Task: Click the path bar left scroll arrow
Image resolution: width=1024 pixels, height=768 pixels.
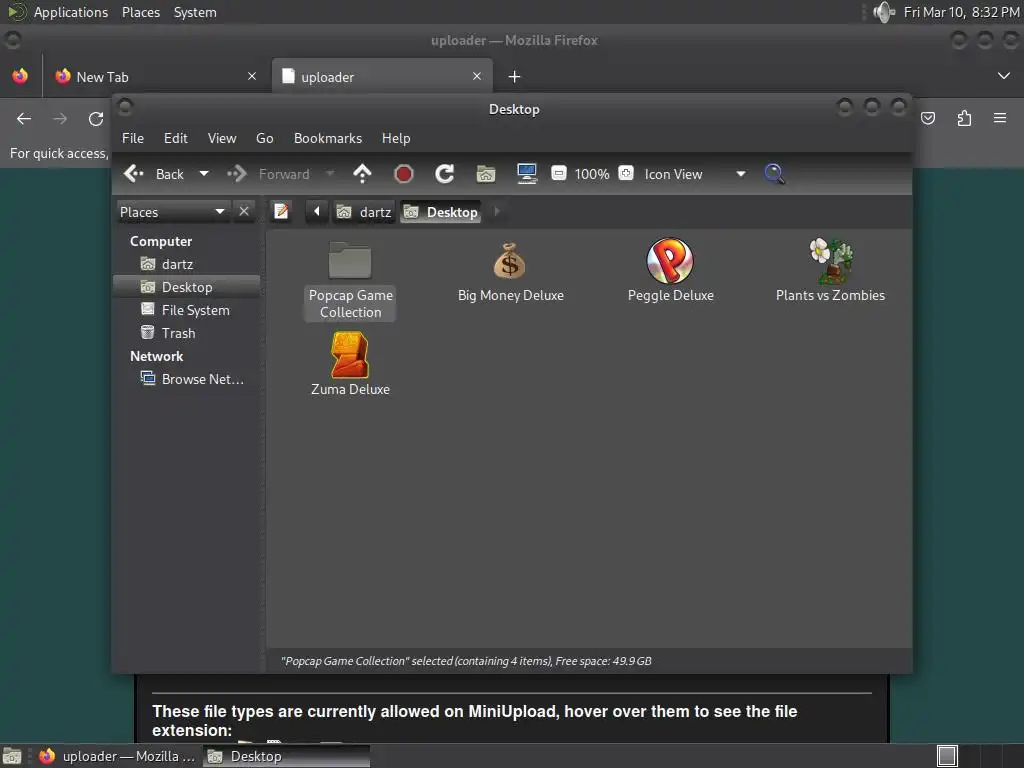Action: pos(317,212)
